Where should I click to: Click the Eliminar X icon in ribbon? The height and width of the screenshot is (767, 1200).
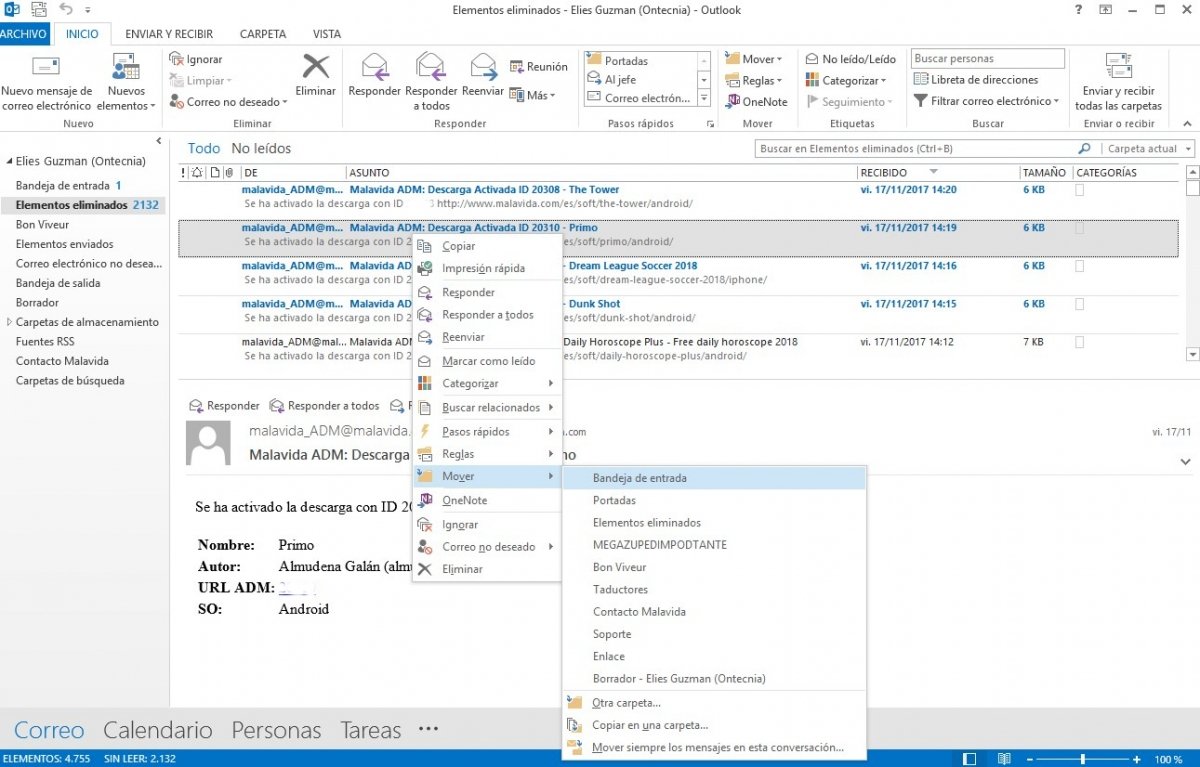pyautogui.click(x=316, y=67)
